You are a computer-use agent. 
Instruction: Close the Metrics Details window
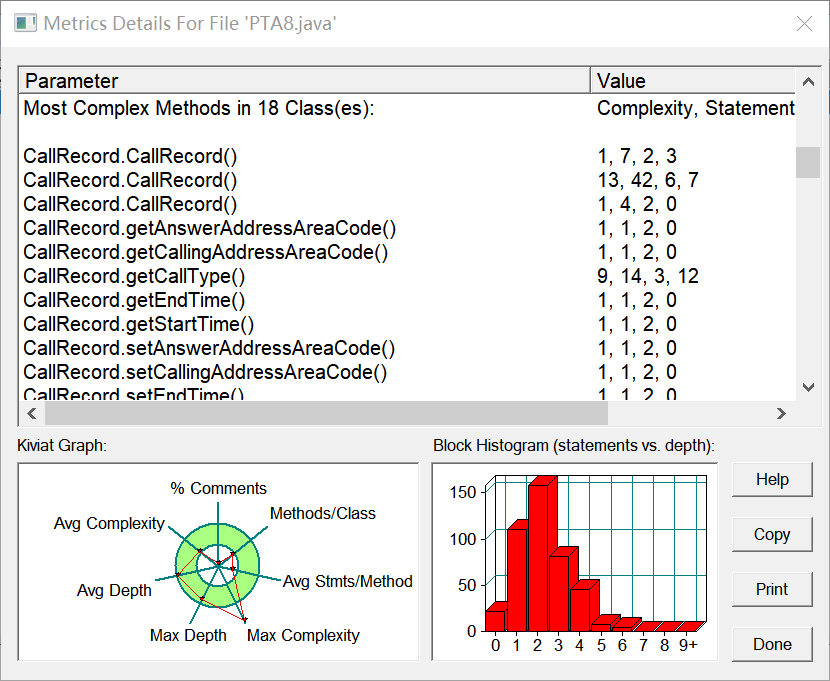click(x=804, y=23)
